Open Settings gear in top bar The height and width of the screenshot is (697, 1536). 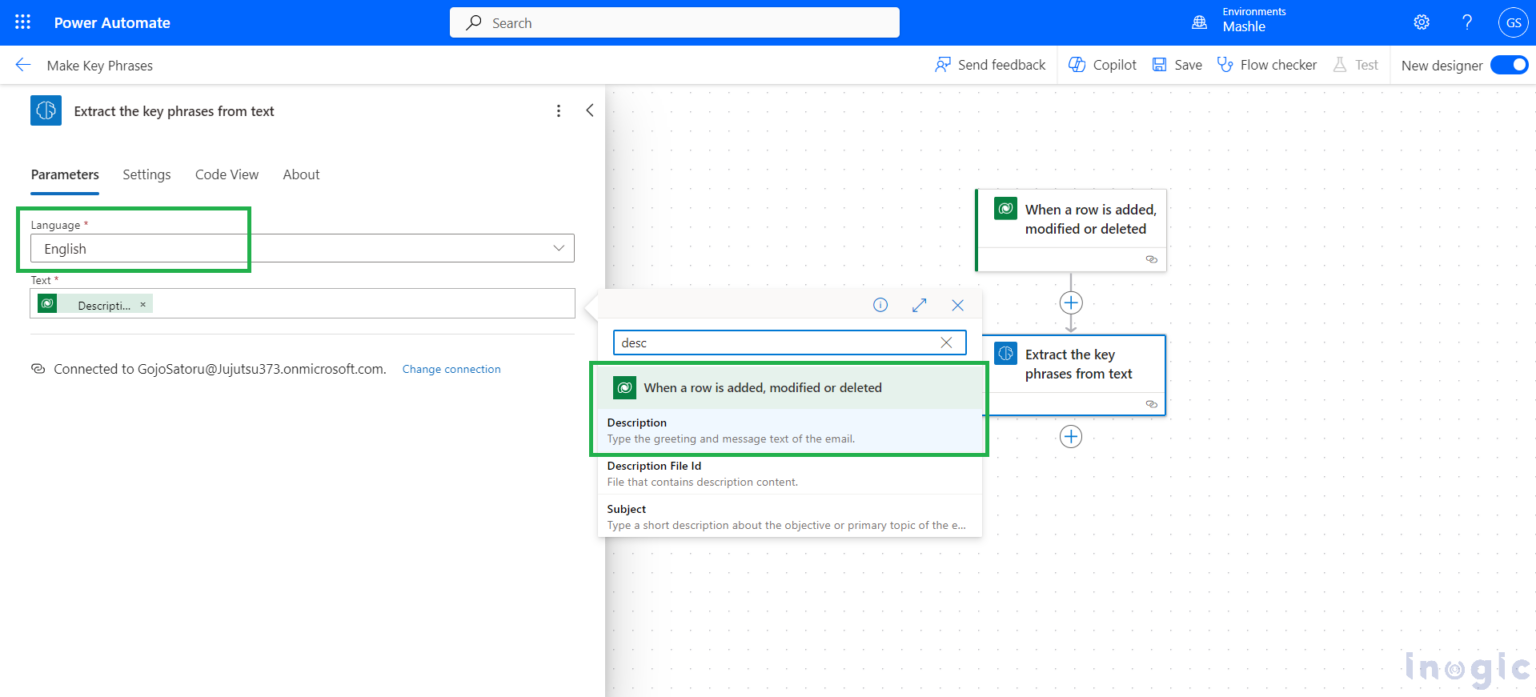tap(1421, 22)
